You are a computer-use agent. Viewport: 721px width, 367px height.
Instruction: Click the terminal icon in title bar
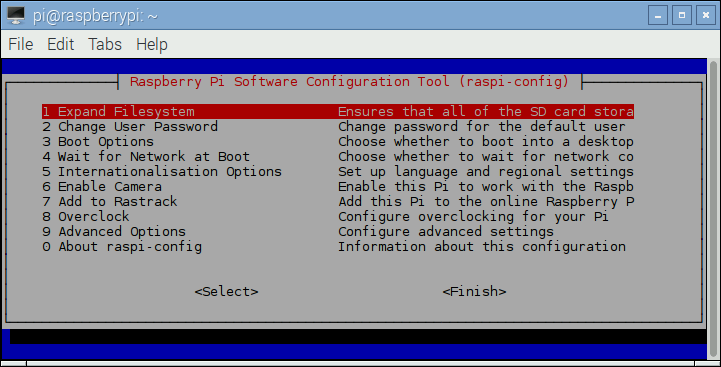[x=16, y=16]
